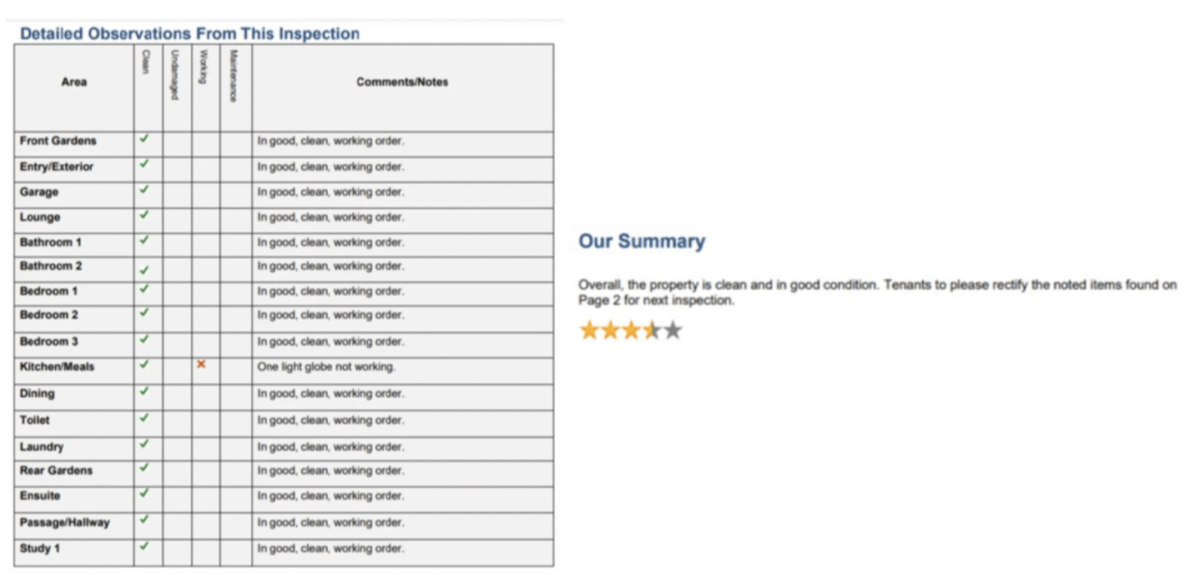This screenshot has height=577, width=1200.
Task: Click the Detailed Observations From This Inspection heading
Action: tap(189, 34)
